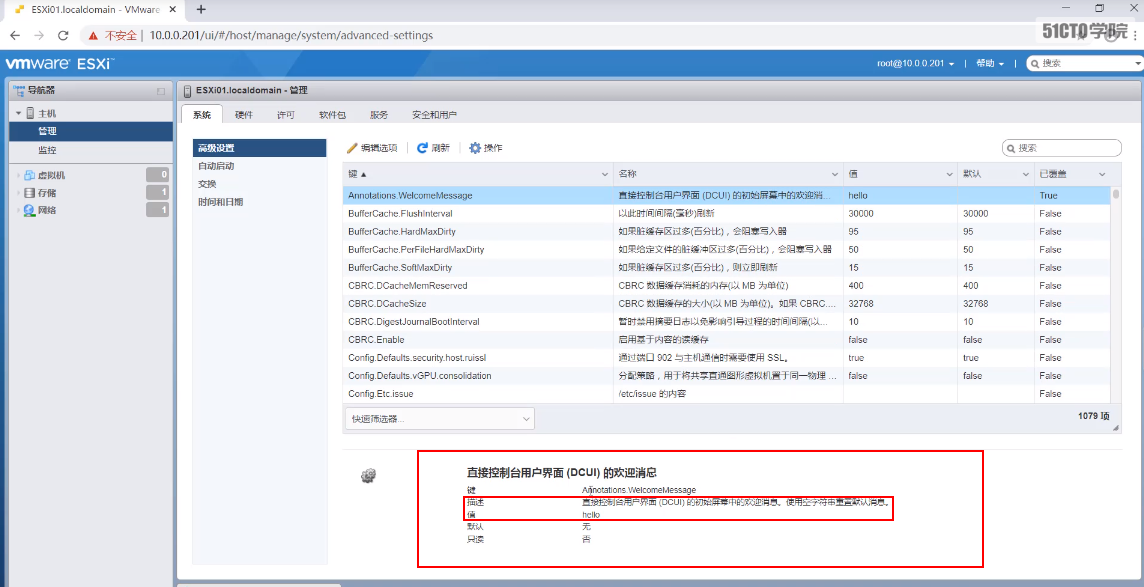Switch to the 安全和用户 tab
The height and width of the screenshot is (587, 1144).
click(434, 114)
